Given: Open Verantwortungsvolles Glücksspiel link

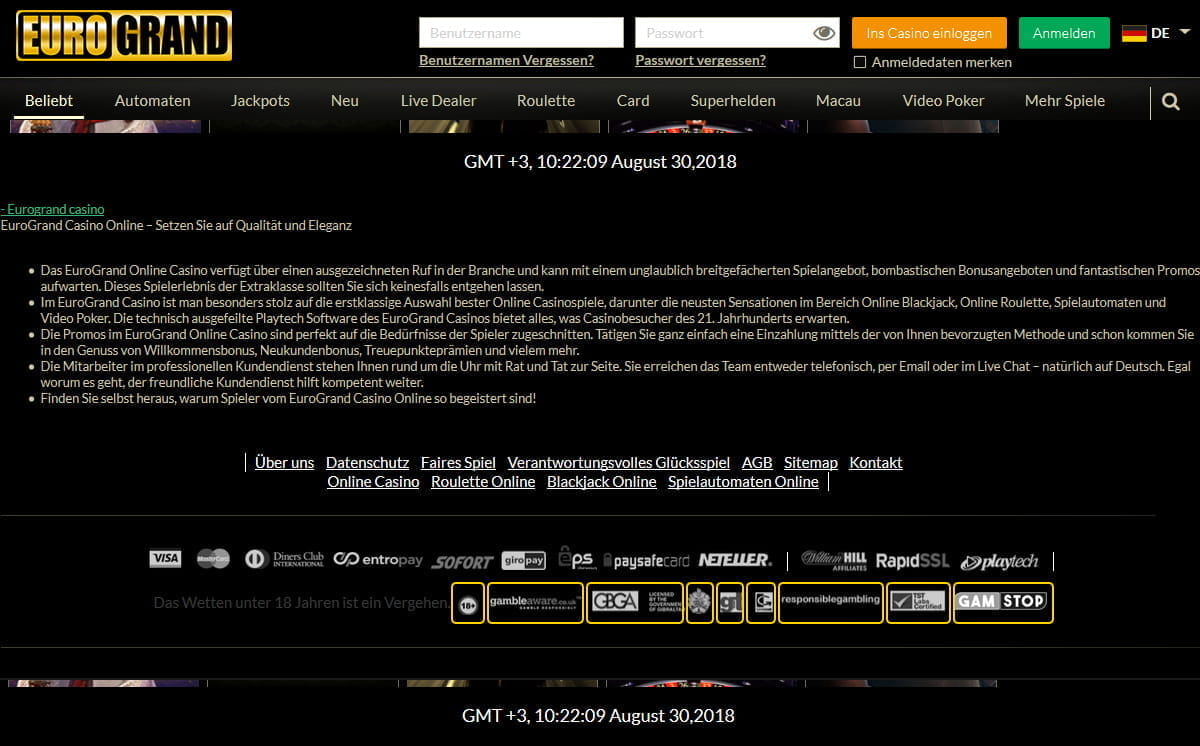Looking at the screenshot, I should coord(619,462).
